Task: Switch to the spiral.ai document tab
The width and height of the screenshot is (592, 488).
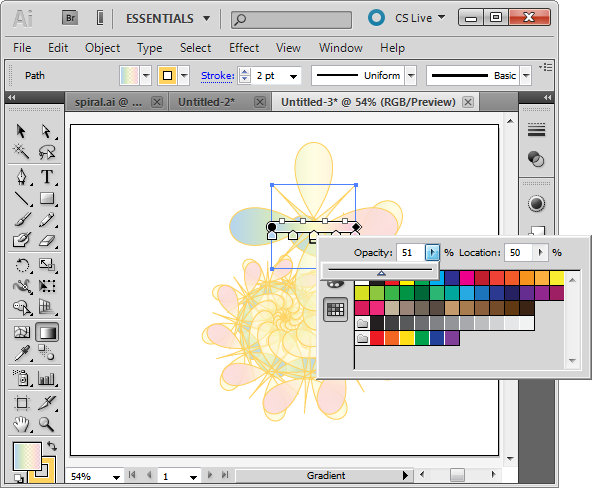Action: pos(108,102)
